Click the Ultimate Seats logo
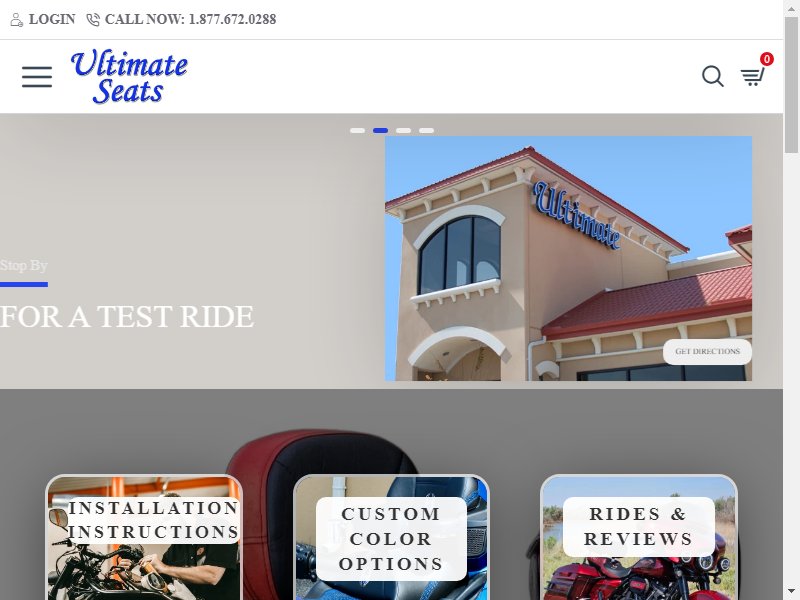Viewport: 800px width, 600px height. [x=129, y=77]
